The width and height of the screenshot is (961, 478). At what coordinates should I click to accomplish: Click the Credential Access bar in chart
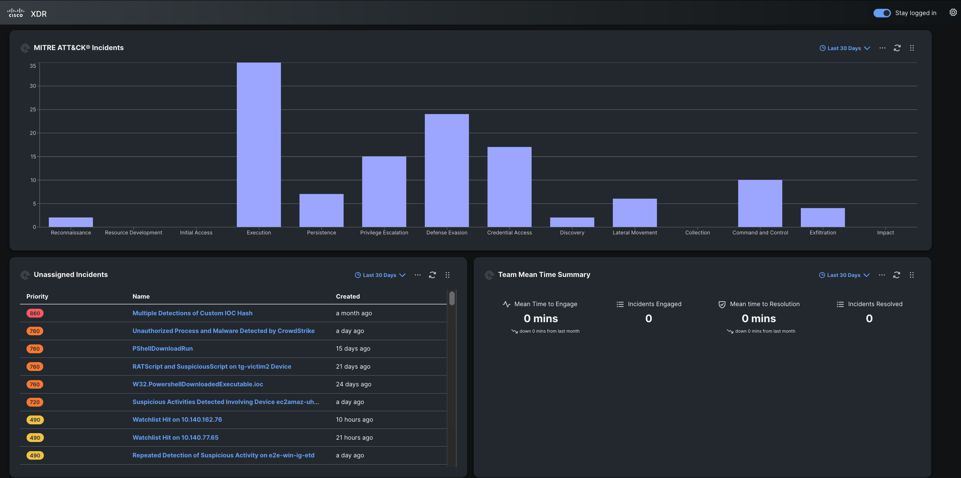(x=509, y=187)
